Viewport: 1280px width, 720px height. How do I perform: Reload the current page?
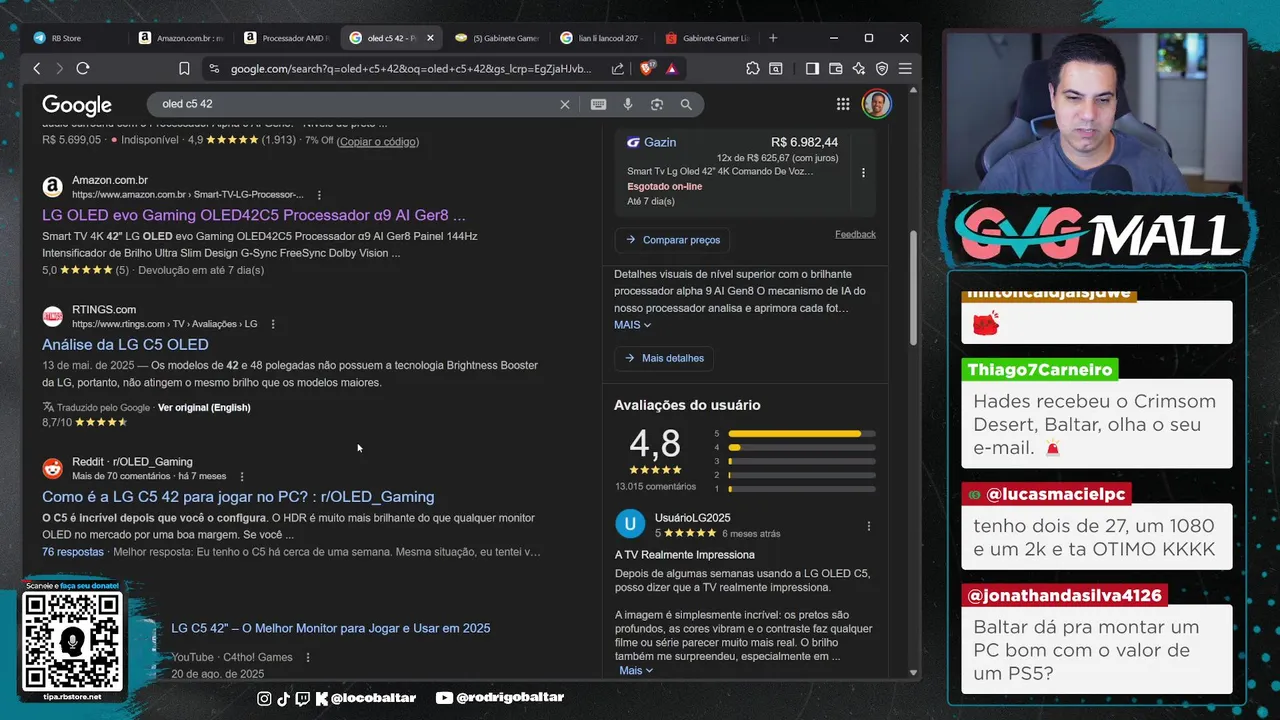tap(83, 68)
